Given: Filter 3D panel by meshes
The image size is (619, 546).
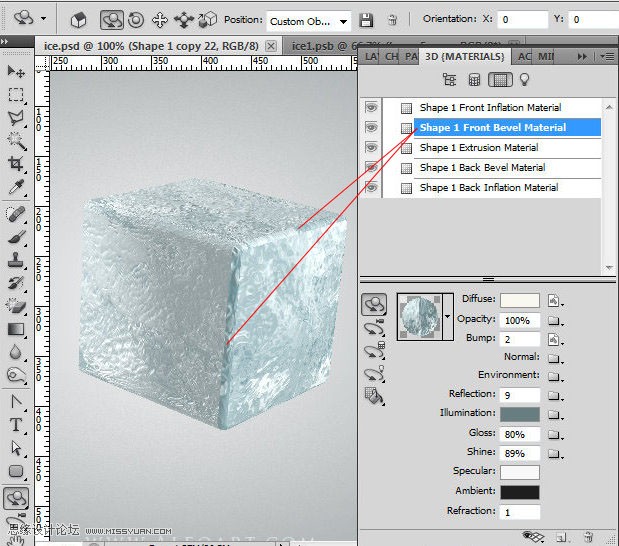Looking at the screenshot, I should click(x=474, y=80).
